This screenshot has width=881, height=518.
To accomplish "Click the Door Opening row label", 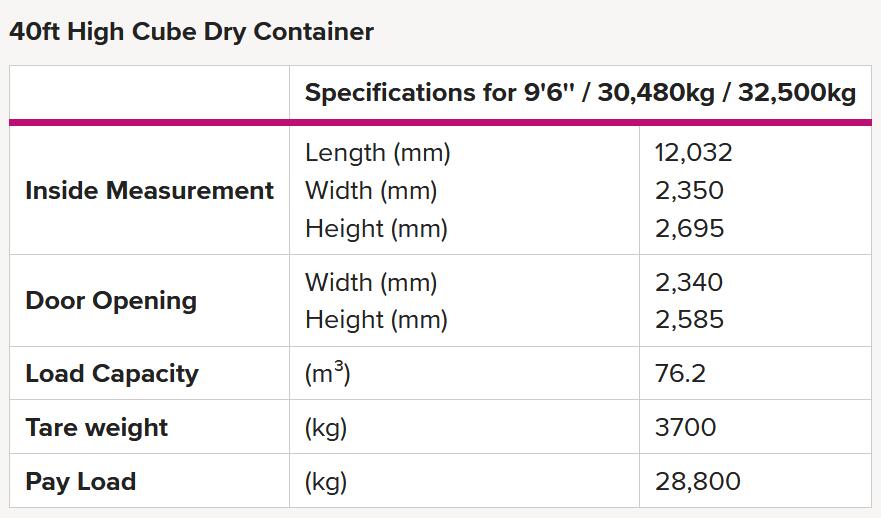I will coord(111,301).
